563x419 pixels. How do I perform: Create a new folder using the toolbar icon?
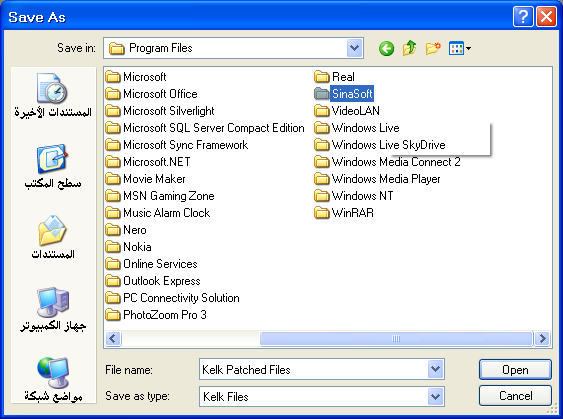pos(433,48)
